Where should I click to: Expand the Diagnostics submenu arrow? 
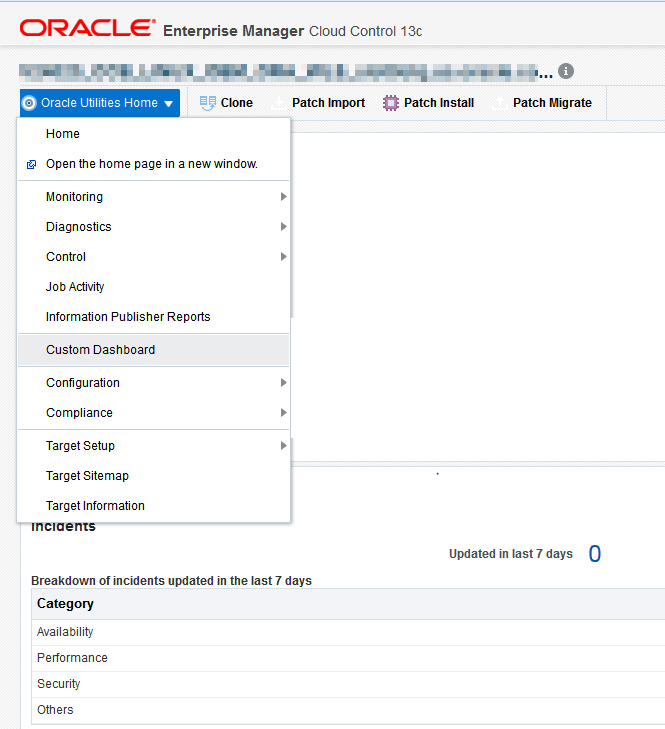283,226
